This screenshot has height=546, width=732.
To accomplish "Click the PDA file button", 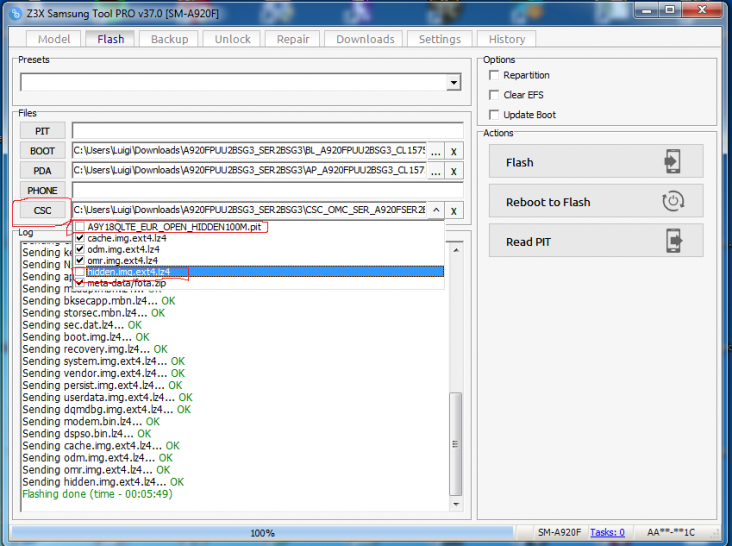I will click(42, 171).
